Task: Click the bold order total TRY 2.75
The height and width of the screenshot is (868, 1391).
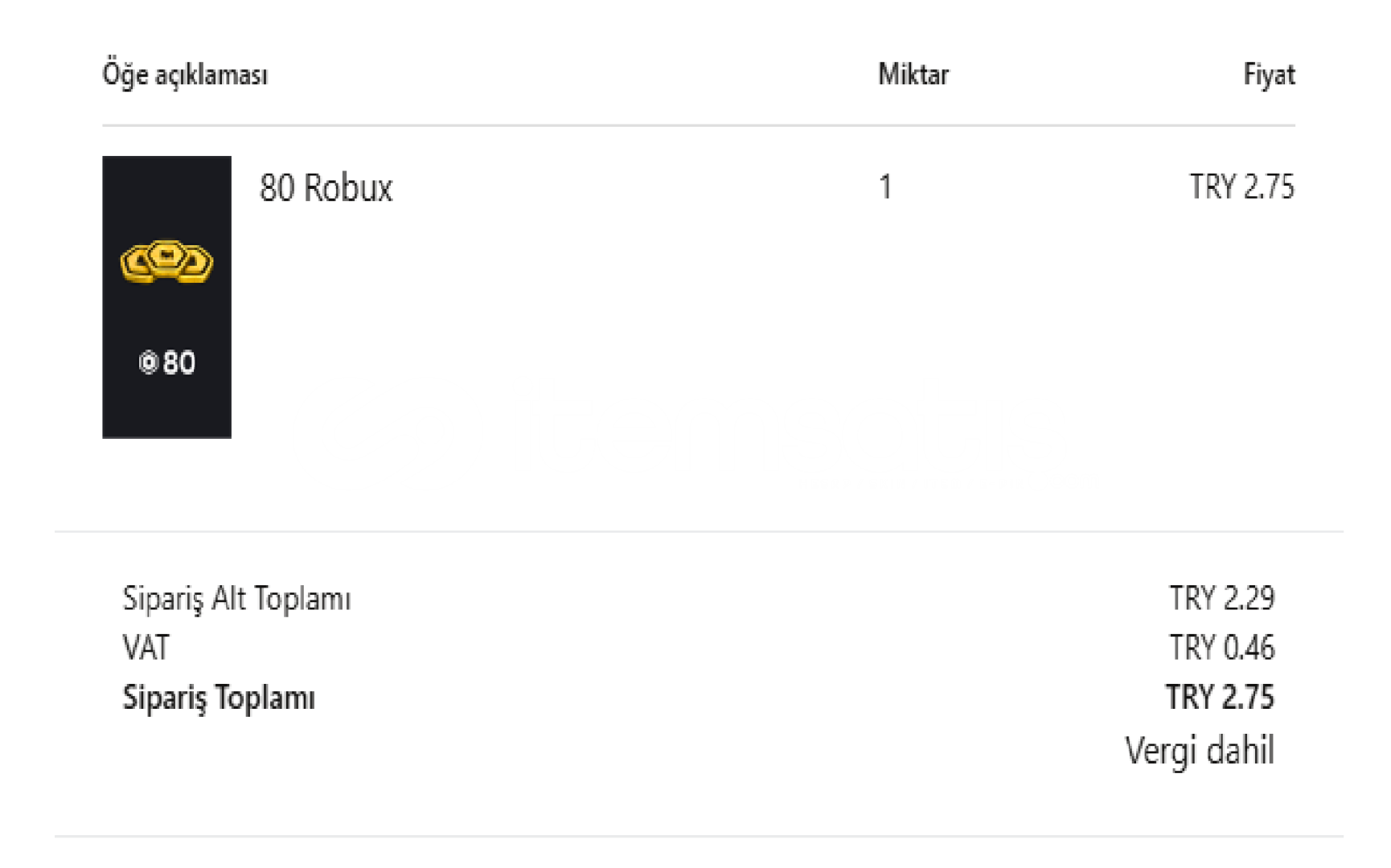Action: coord(1220,697)
